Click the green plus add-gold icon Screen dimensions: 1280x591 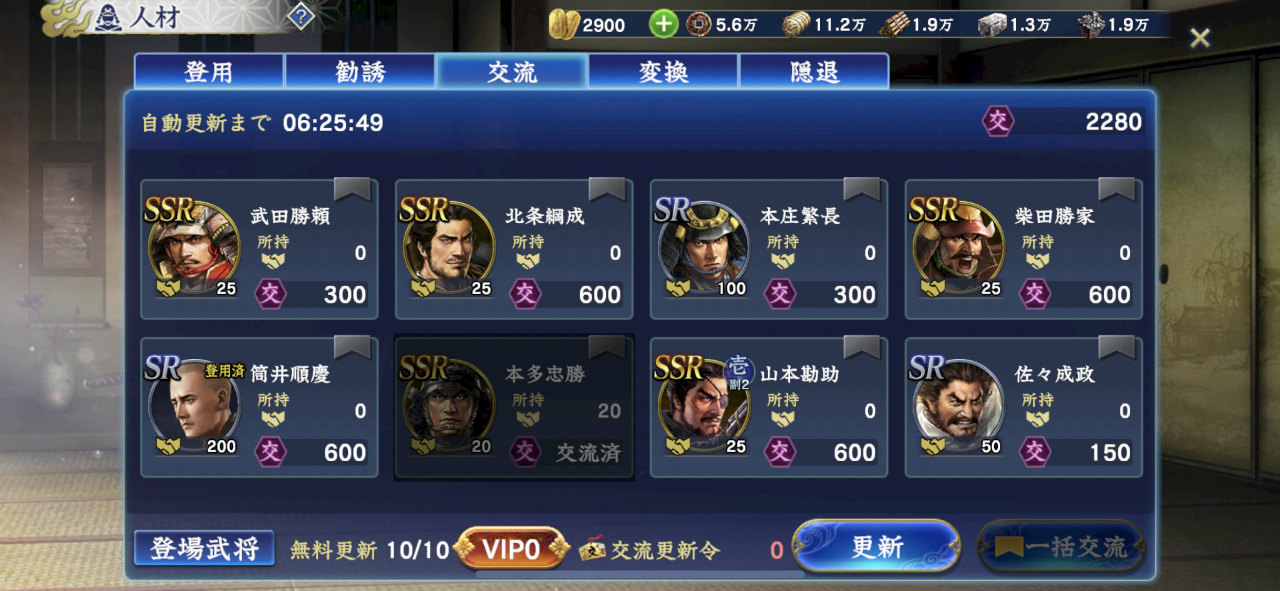(663, 24)
